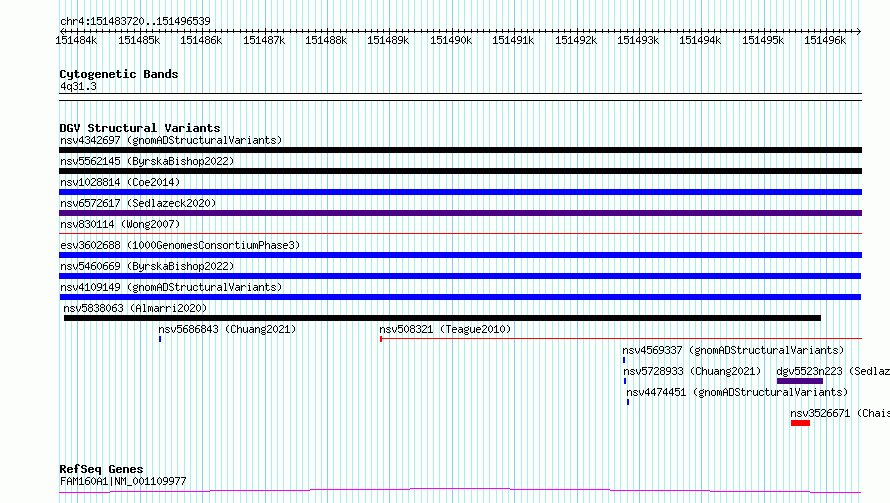Image resolution: width=890 pixels, height=503 pixels.
Task: Click ruler position 151484k
Action: 76,41
